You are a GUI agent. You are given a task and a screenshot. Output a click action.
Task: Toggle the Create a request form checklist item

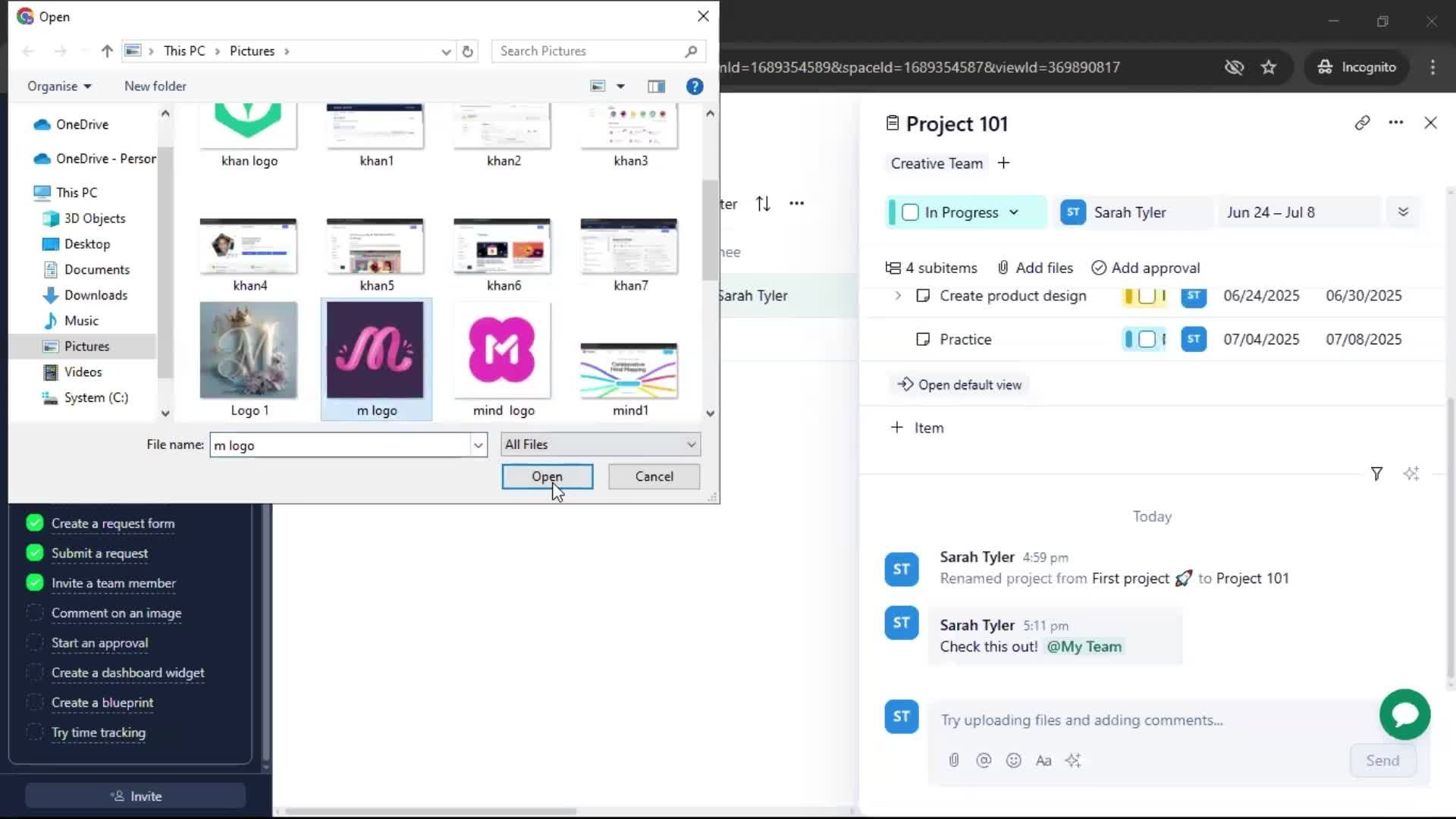pos(34,523)
